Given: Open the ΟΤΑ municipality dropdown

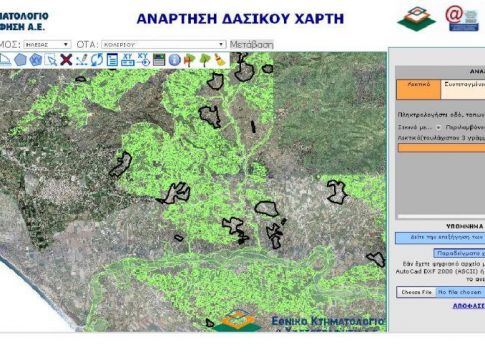Looking at the screenshot, I should (163, 44).
